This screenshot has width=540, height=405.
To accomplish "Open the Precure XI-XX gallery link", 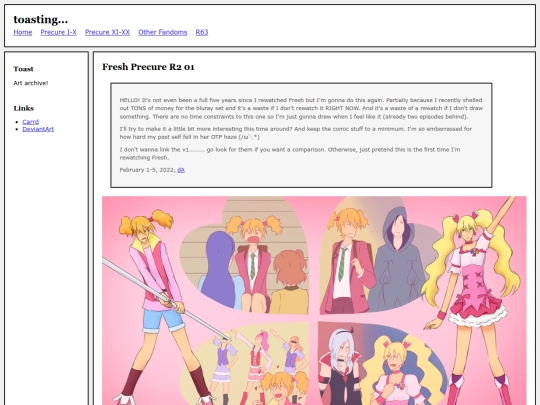I will (x=107, y=32).
